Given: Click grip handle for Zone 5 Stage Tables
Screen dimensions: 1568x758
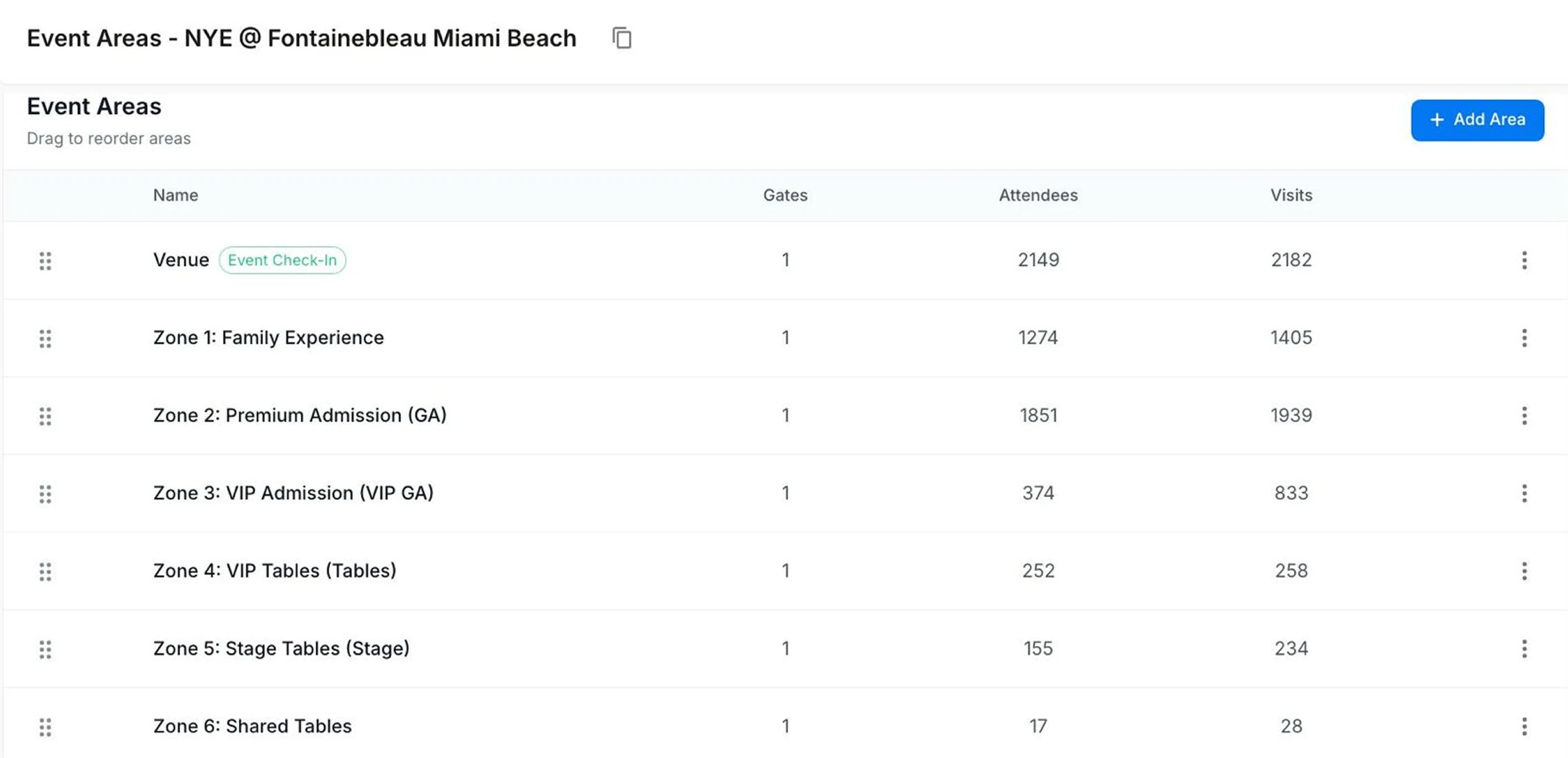Looking at the screenshot, I should click(45, 649).
